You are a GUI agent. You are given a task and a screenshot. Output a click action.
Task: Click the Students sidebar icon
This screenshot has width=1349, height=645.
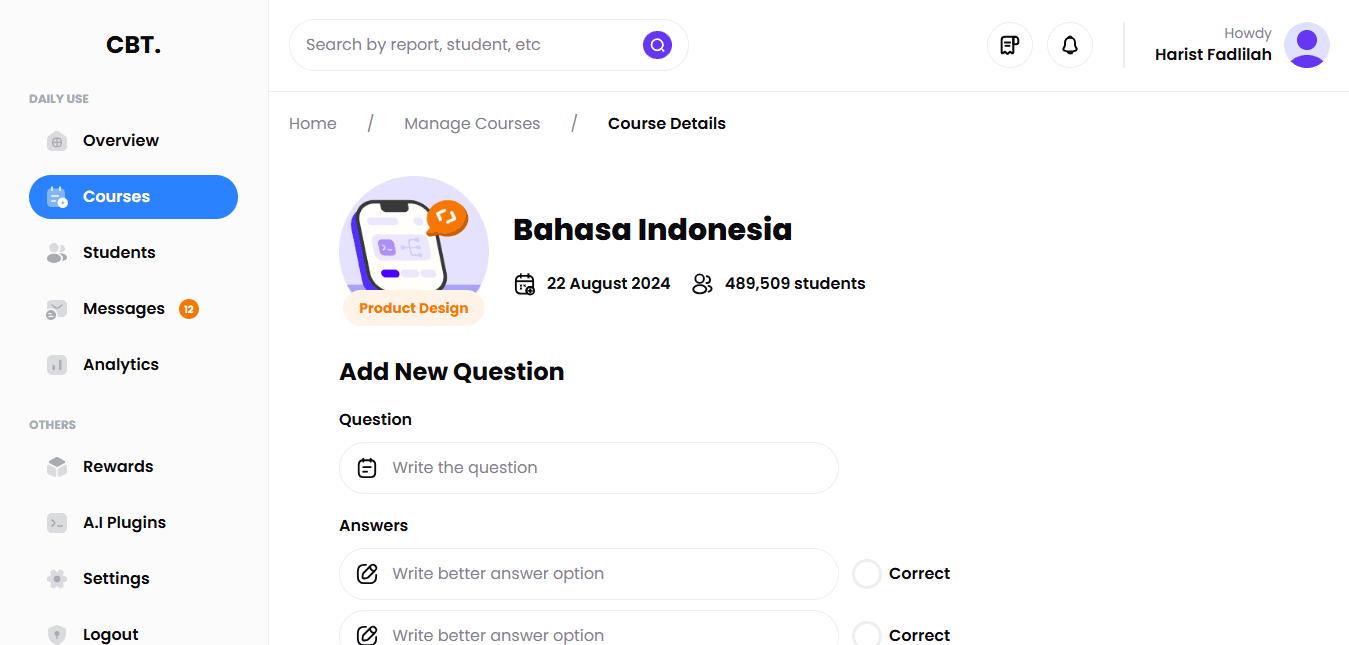(x=57, y=253)
